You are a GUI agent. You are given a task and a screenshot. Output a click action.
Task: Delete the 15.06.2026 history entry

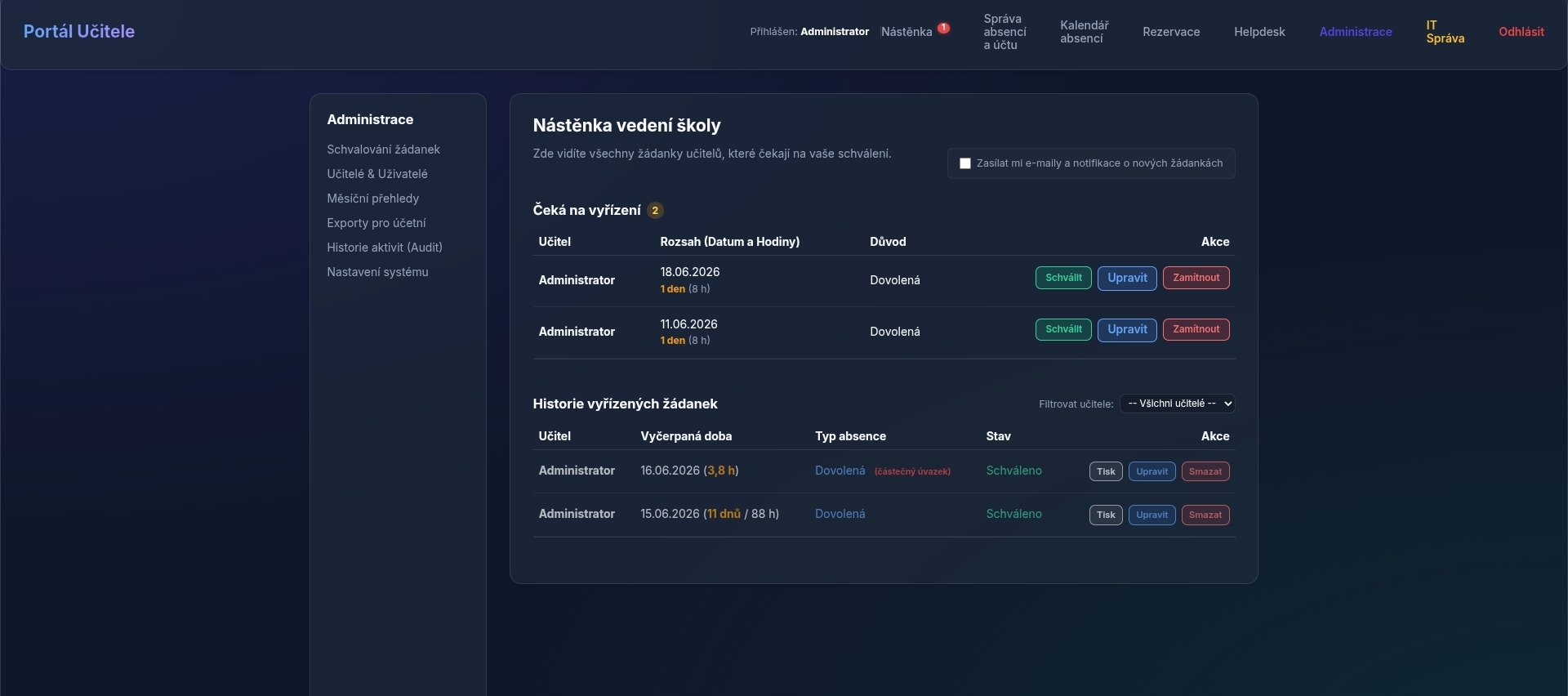[x=1205, y=515]
